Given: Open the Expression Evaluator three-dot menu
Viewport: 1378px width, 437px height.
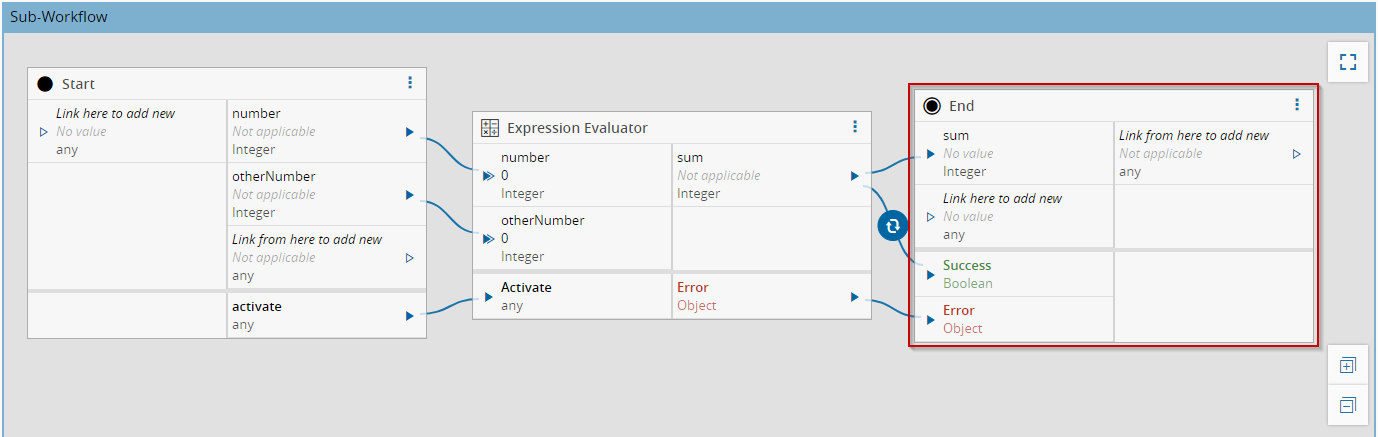Looking at the screenshot, I should [x=855, y=127].
